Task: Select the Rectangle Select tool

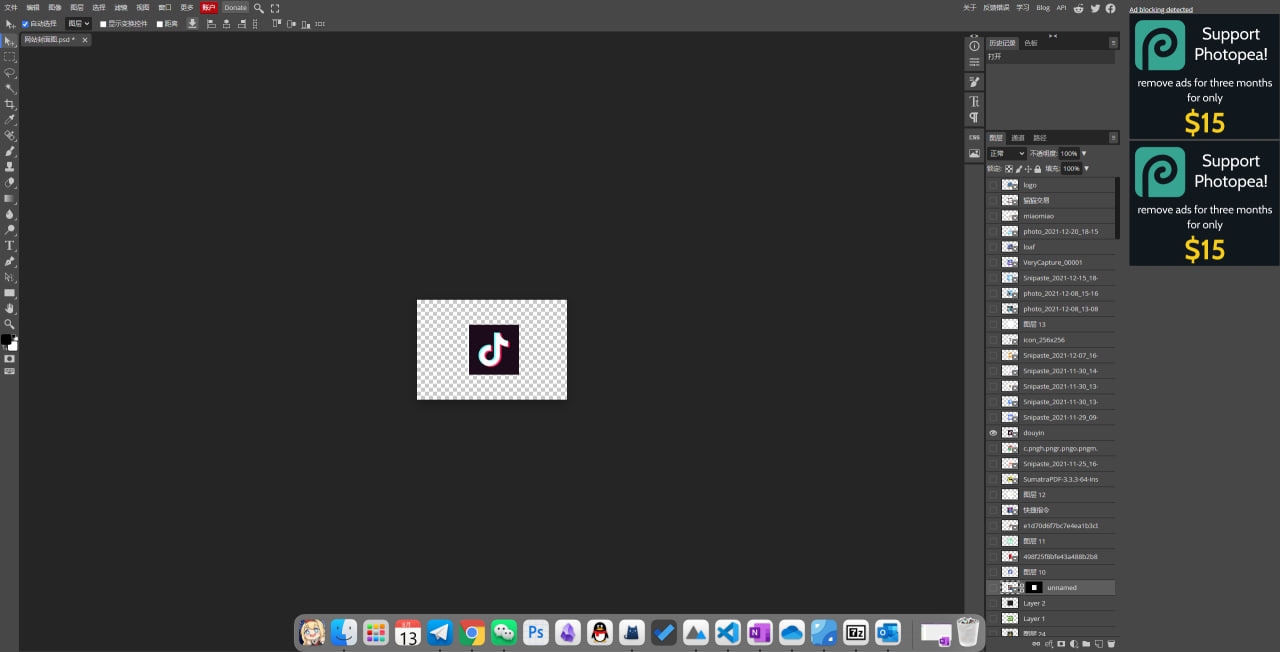Action: coord(10,57)
